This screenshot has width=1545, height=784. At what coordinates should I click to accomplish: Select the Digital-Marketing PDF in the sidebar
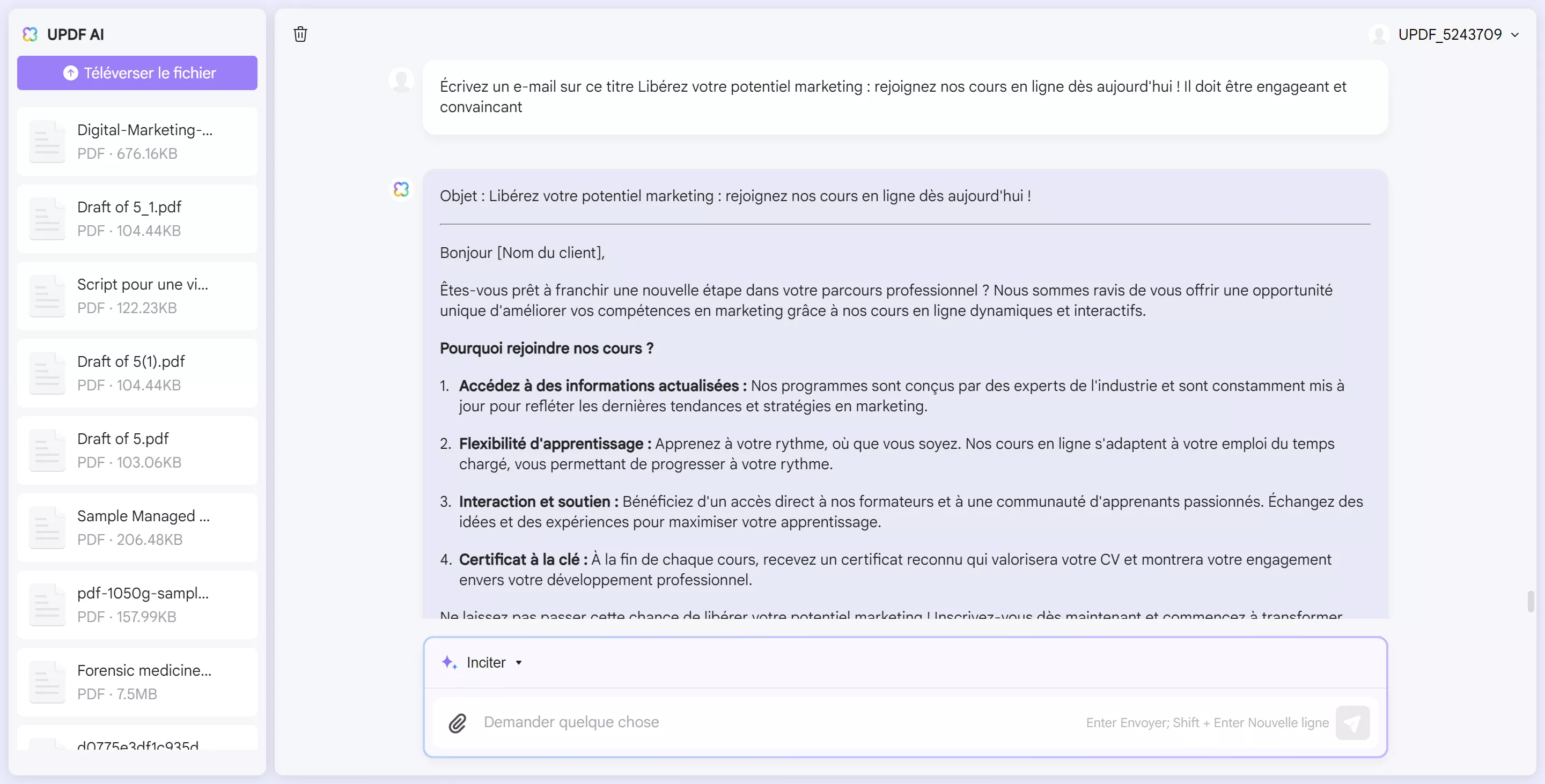137,141
